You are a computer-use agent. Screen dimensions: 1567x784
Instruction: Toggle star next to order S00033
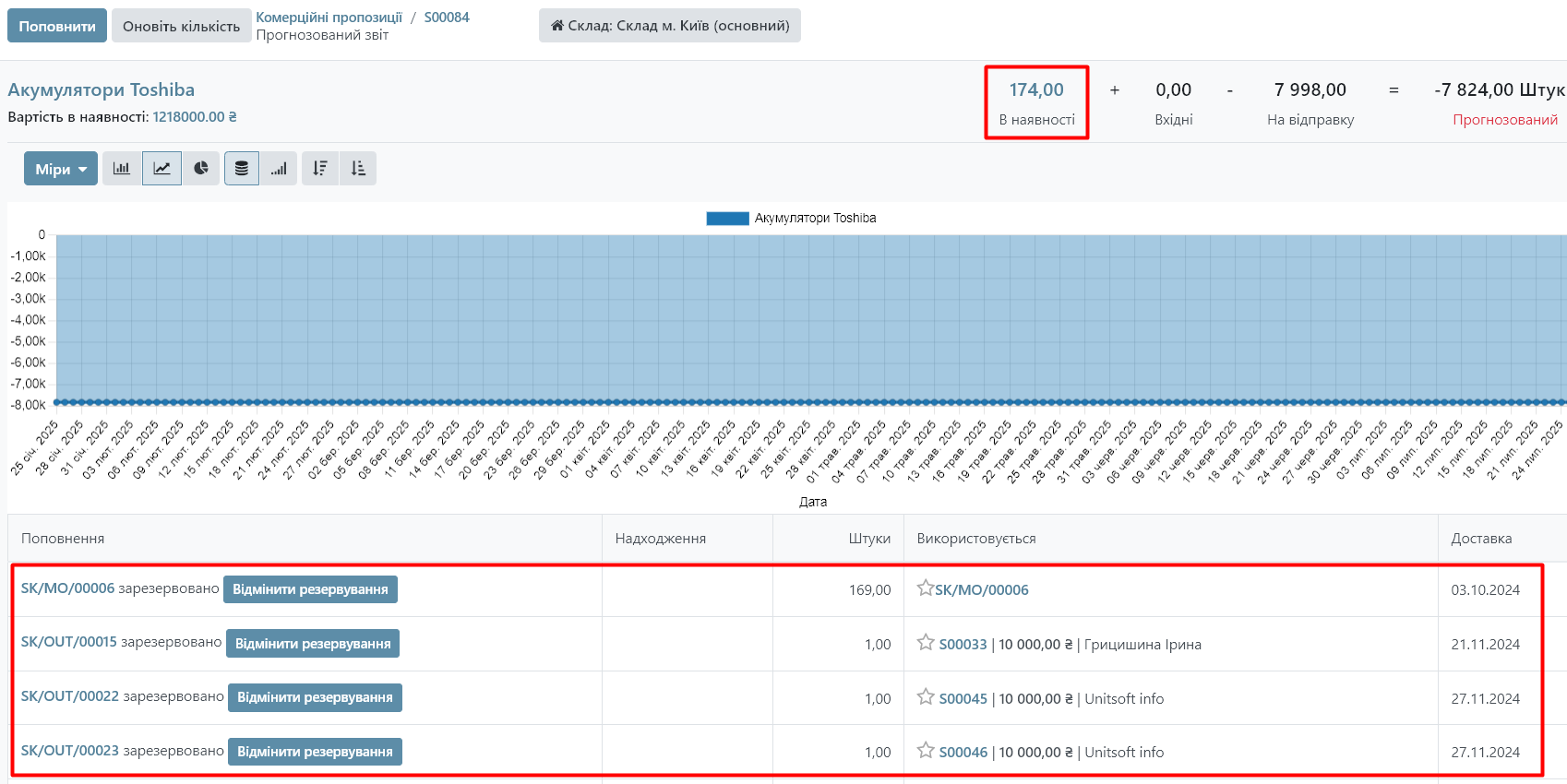pos(926,643)
